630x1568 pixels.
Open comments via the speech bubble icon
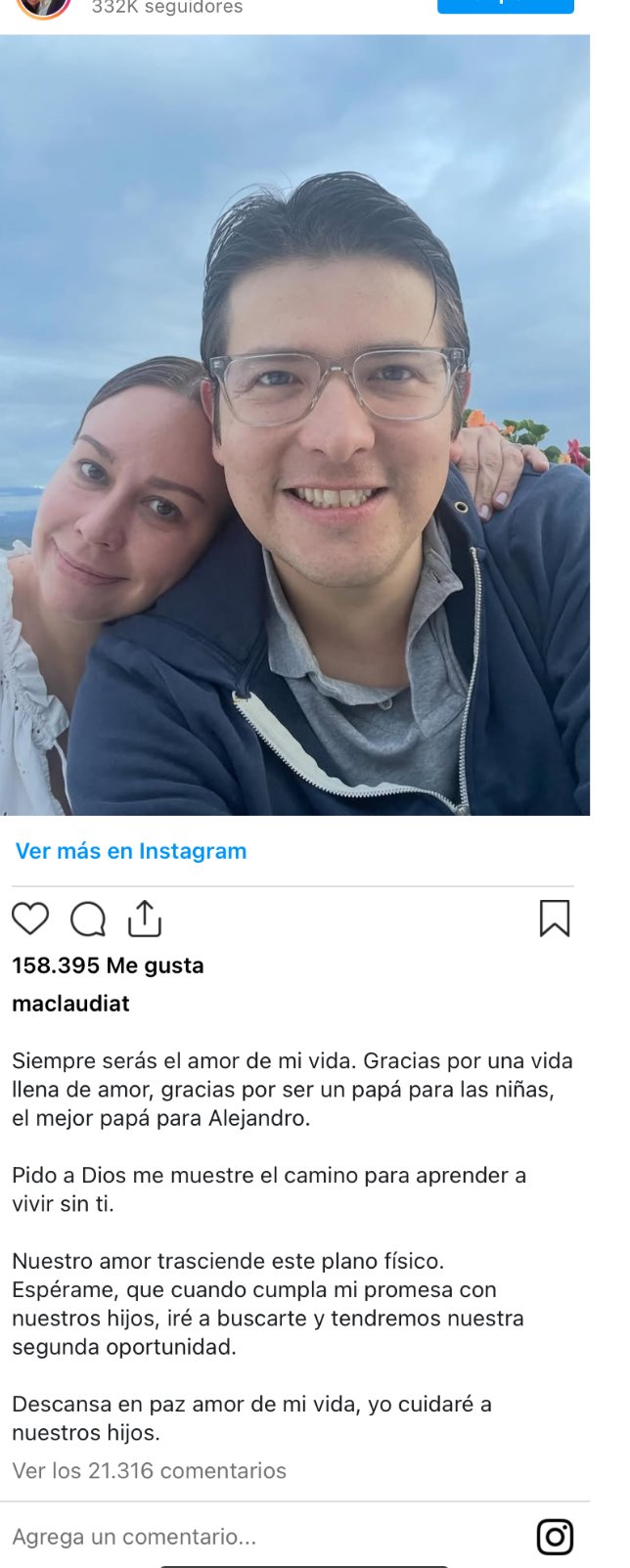(88, 919)
